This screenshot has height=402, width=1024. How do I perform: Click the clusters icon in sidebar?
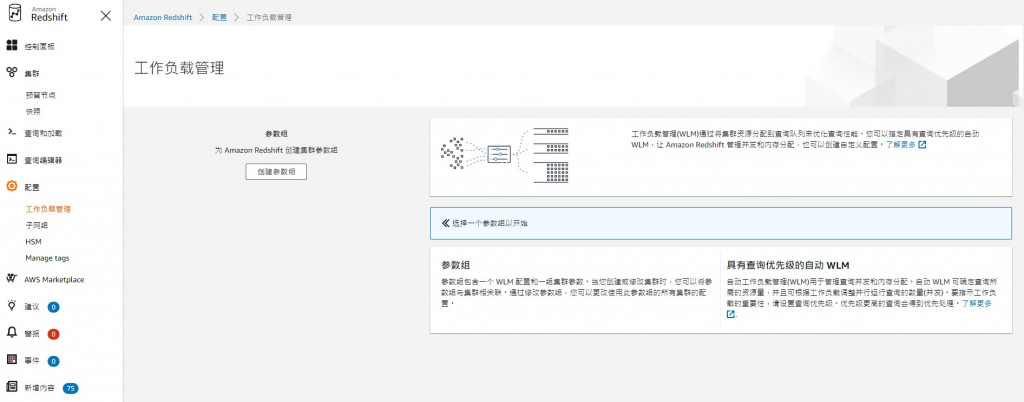click(12, 72)
